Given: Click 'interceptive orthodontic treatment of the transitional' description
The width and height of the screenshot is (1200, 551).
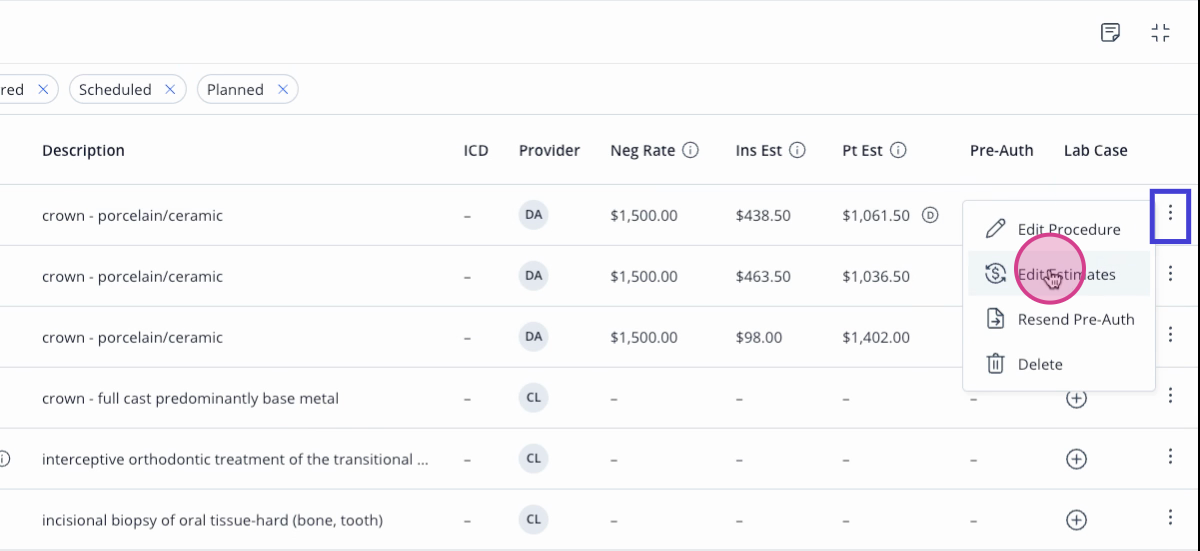Looking at the screenshot, I should 235,459.
